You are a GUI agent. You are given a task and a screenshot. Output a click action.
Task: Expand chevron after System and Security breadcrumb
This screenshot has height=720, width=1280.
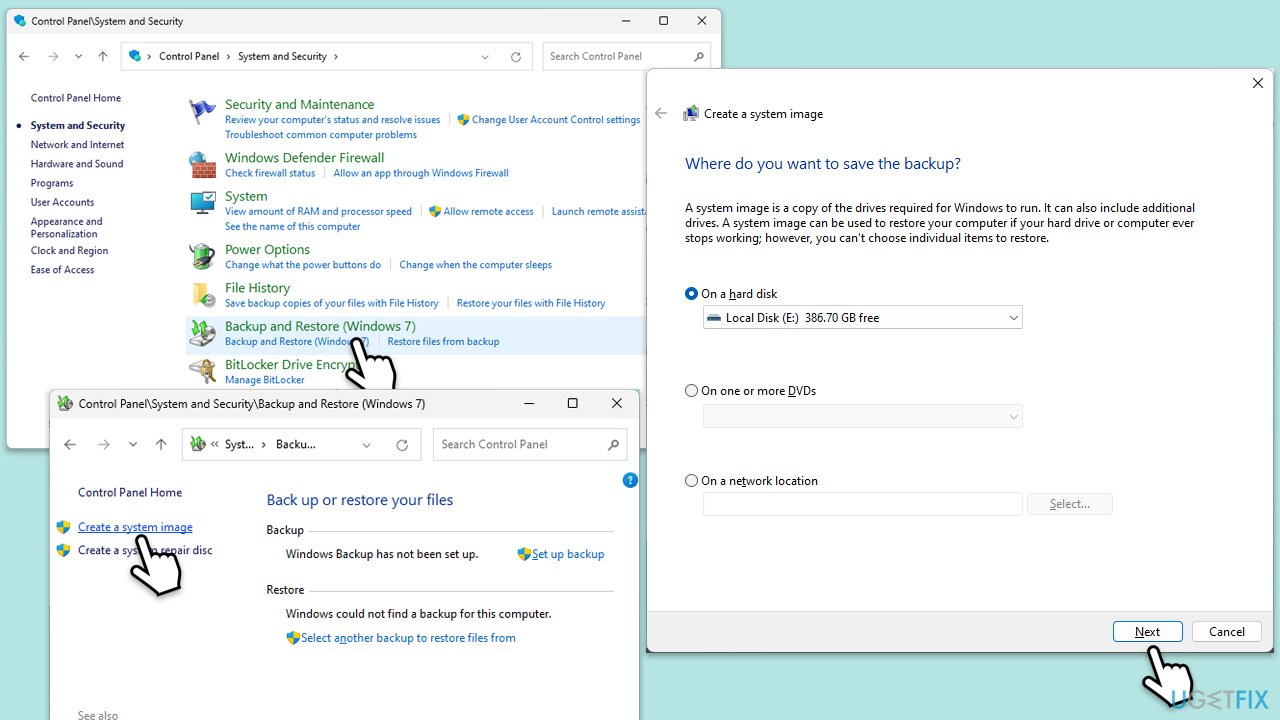pos(336,57)
